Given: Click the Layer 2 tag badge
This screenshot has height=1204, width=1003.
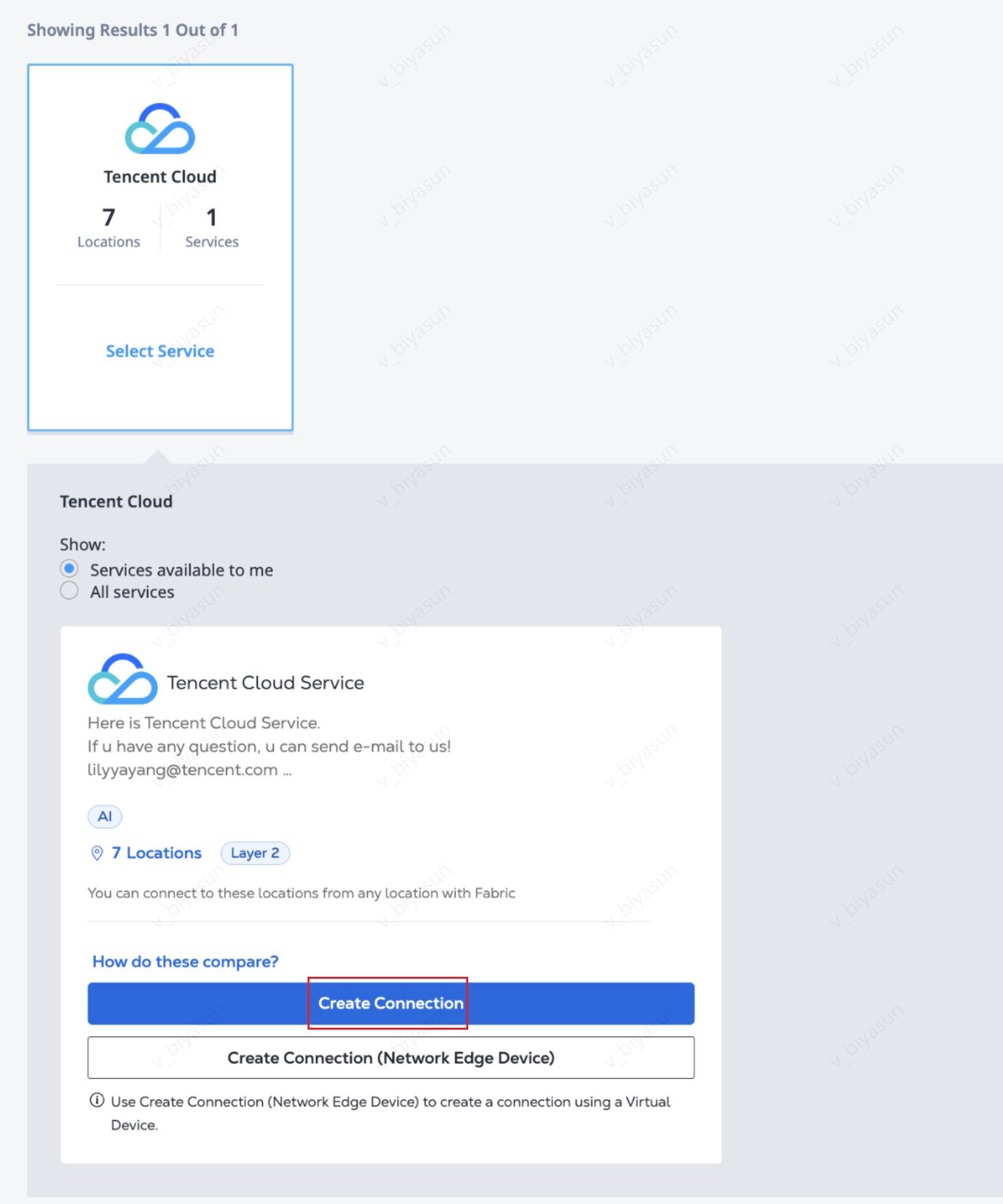Looking at the screenshot, I should [x=255, y=853].
